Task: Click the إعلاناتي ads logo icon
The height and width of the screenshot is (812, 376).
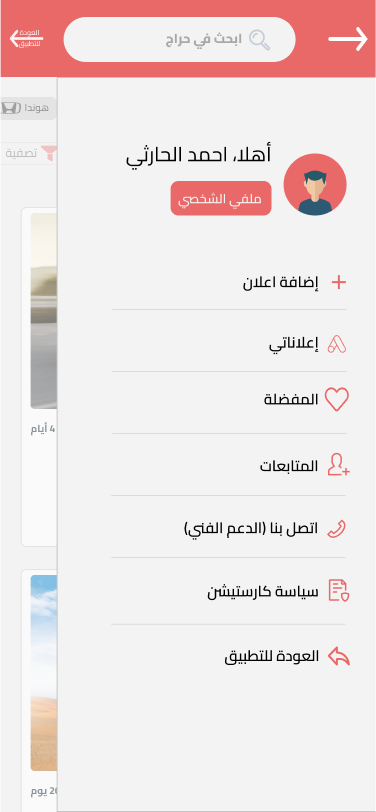Action: click(337, 344)
